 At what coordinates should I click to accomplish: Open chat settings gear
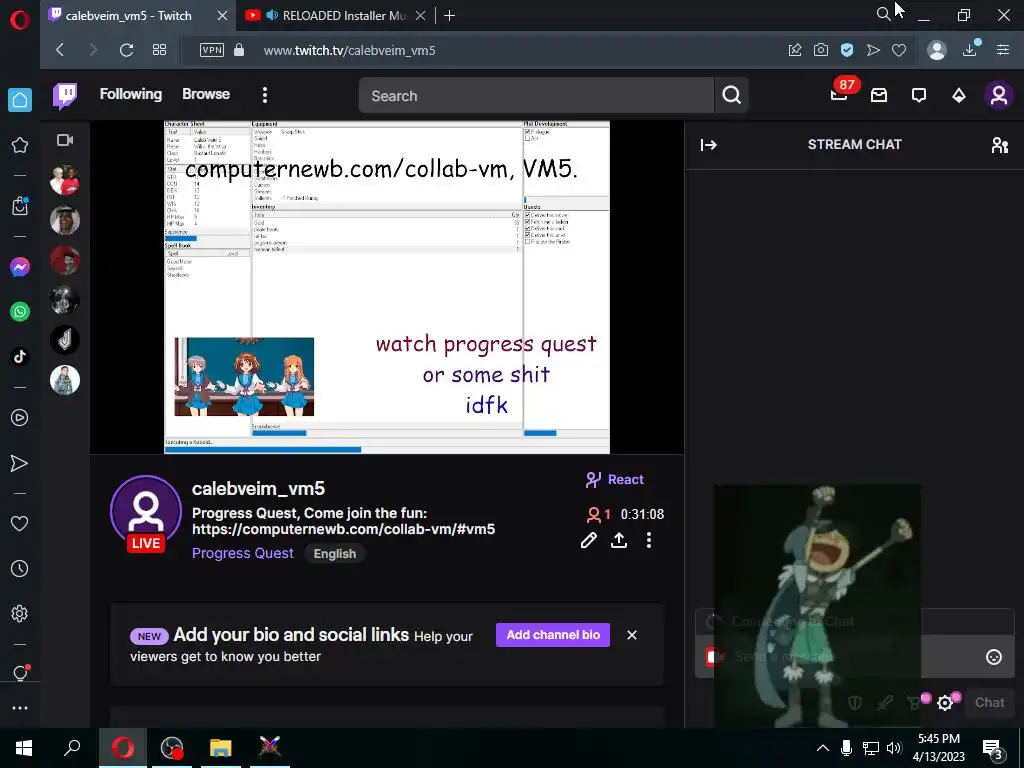pyautogui.click(x=945, y=703)
